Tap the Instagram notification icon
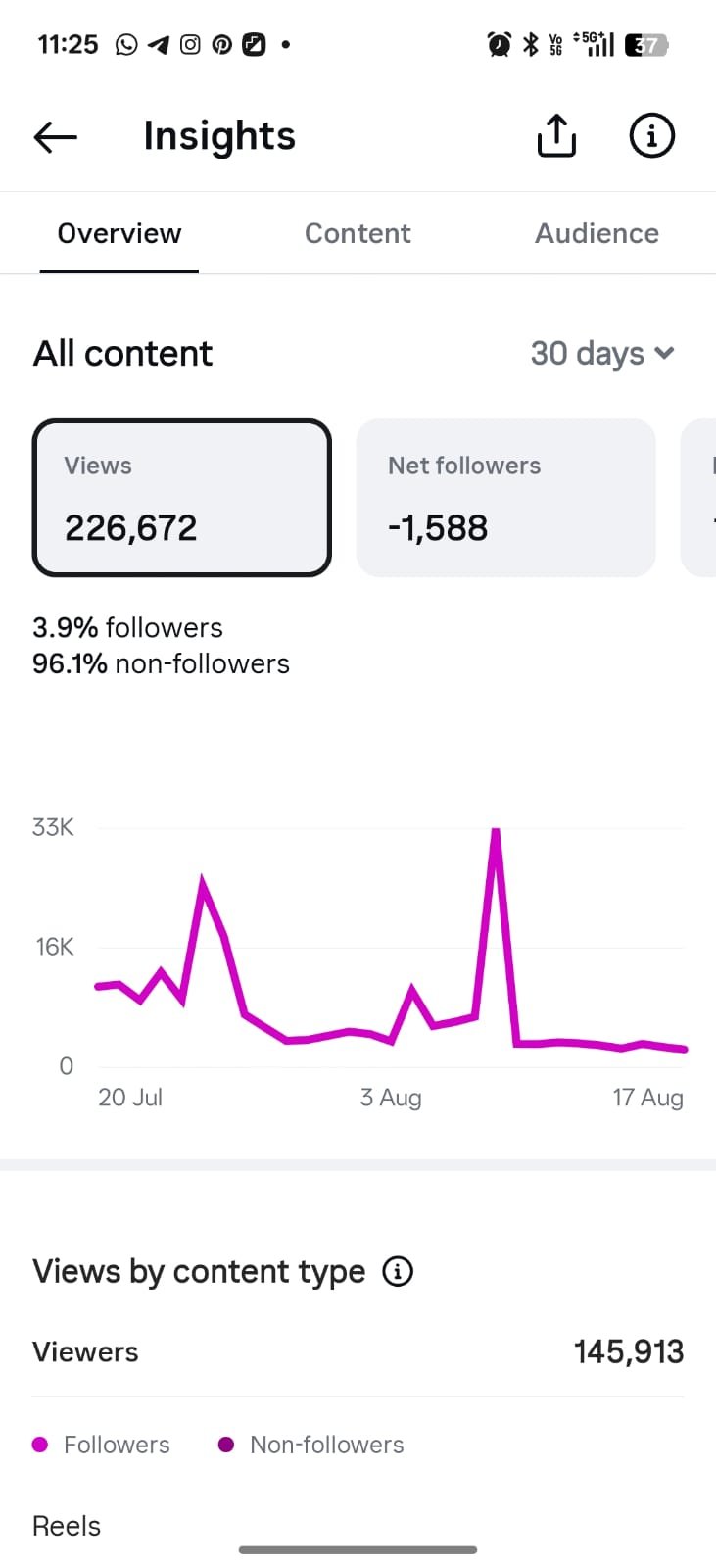Screen dimensions: 716x1568 point(190,44)
